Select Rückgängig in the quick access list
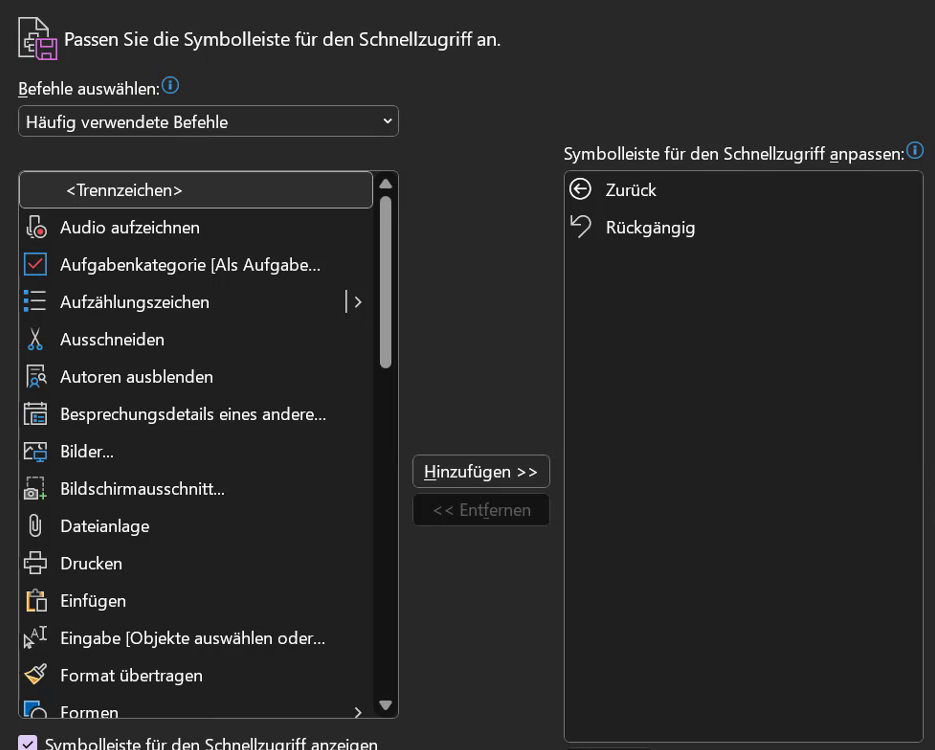 pyautogui.click(x=650, y=228)
